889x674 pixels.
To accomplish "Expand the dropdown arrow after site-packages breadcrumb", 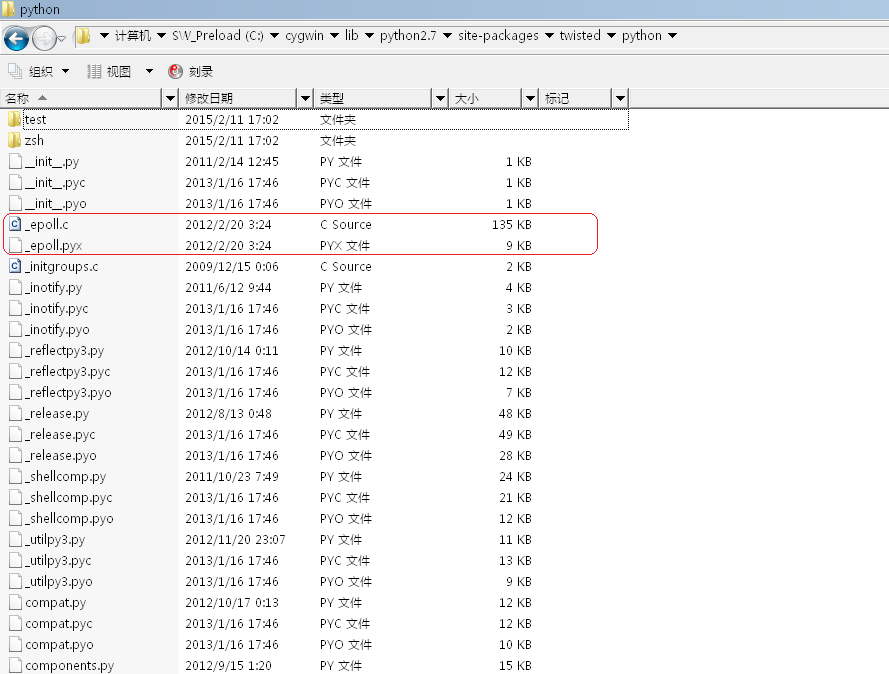I will (549, 36).
